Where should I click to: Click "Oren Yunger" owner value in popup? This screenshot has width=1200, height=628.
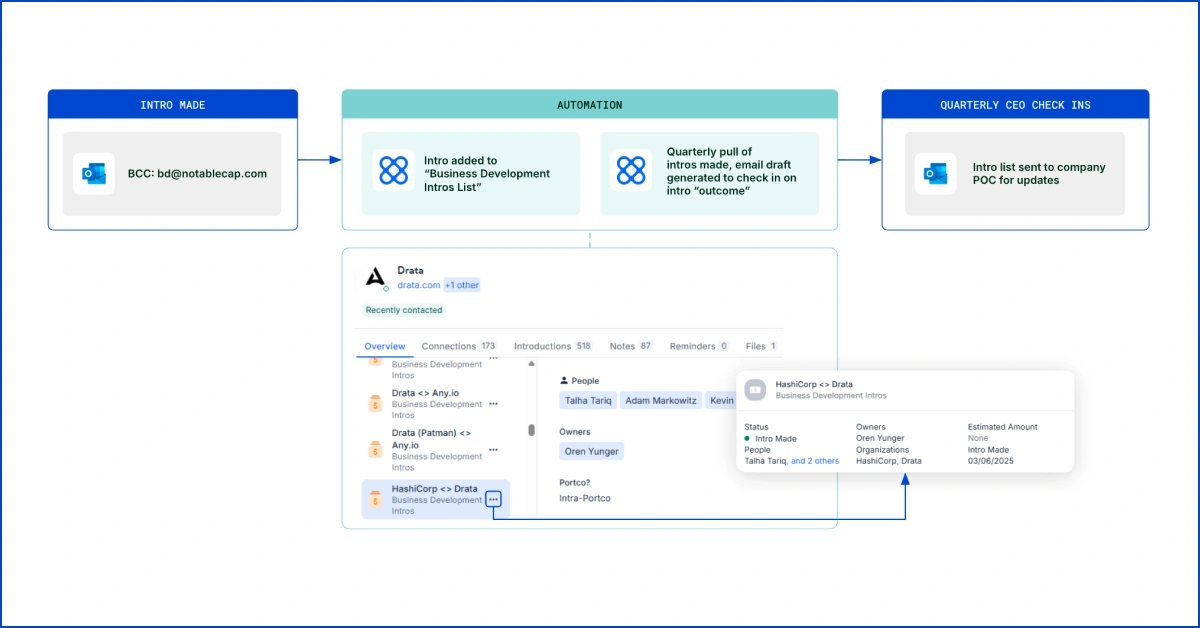click(880, 438)
